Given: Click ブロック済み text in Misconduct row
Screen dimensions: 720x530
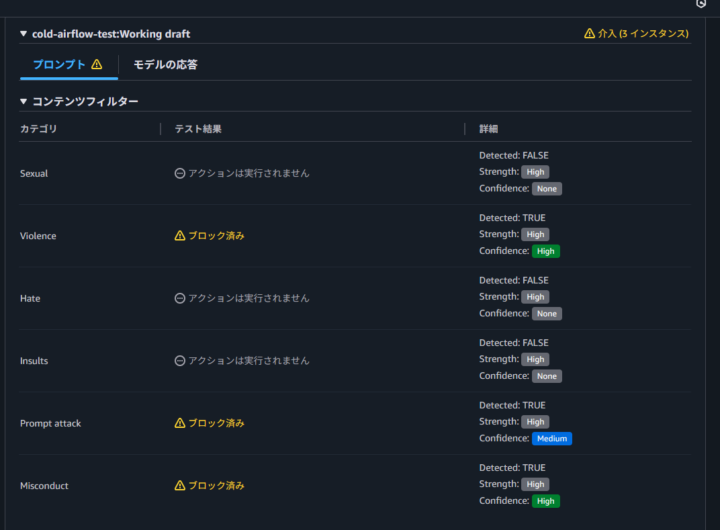Looking at the screenshot, I should pyautogui.click(x=216, y=485).
